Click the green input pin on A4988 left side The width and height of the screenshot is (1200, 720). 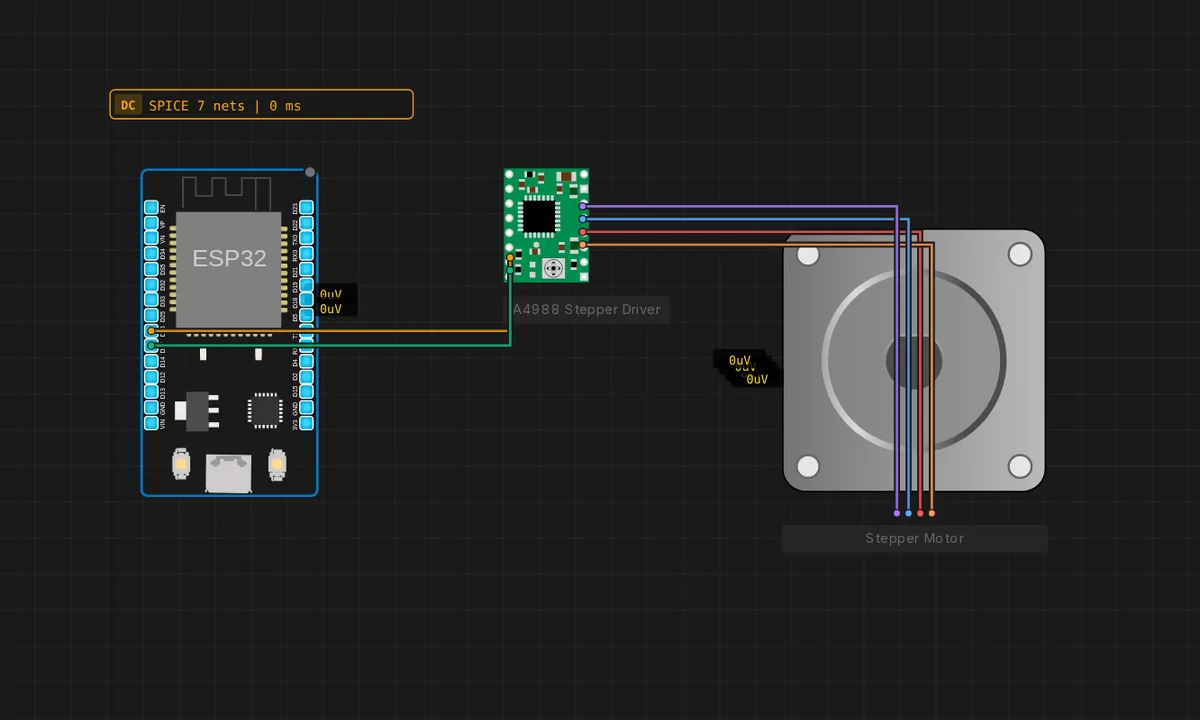click(510, 270)
